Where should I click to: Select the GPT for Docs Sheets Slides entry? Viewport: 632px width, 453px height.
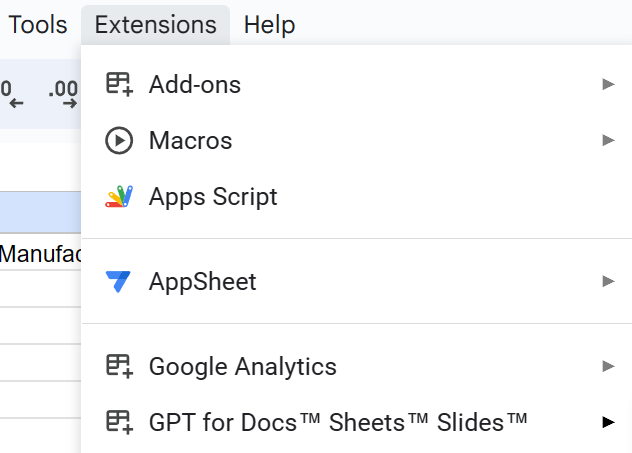click(x=338, y=422)
